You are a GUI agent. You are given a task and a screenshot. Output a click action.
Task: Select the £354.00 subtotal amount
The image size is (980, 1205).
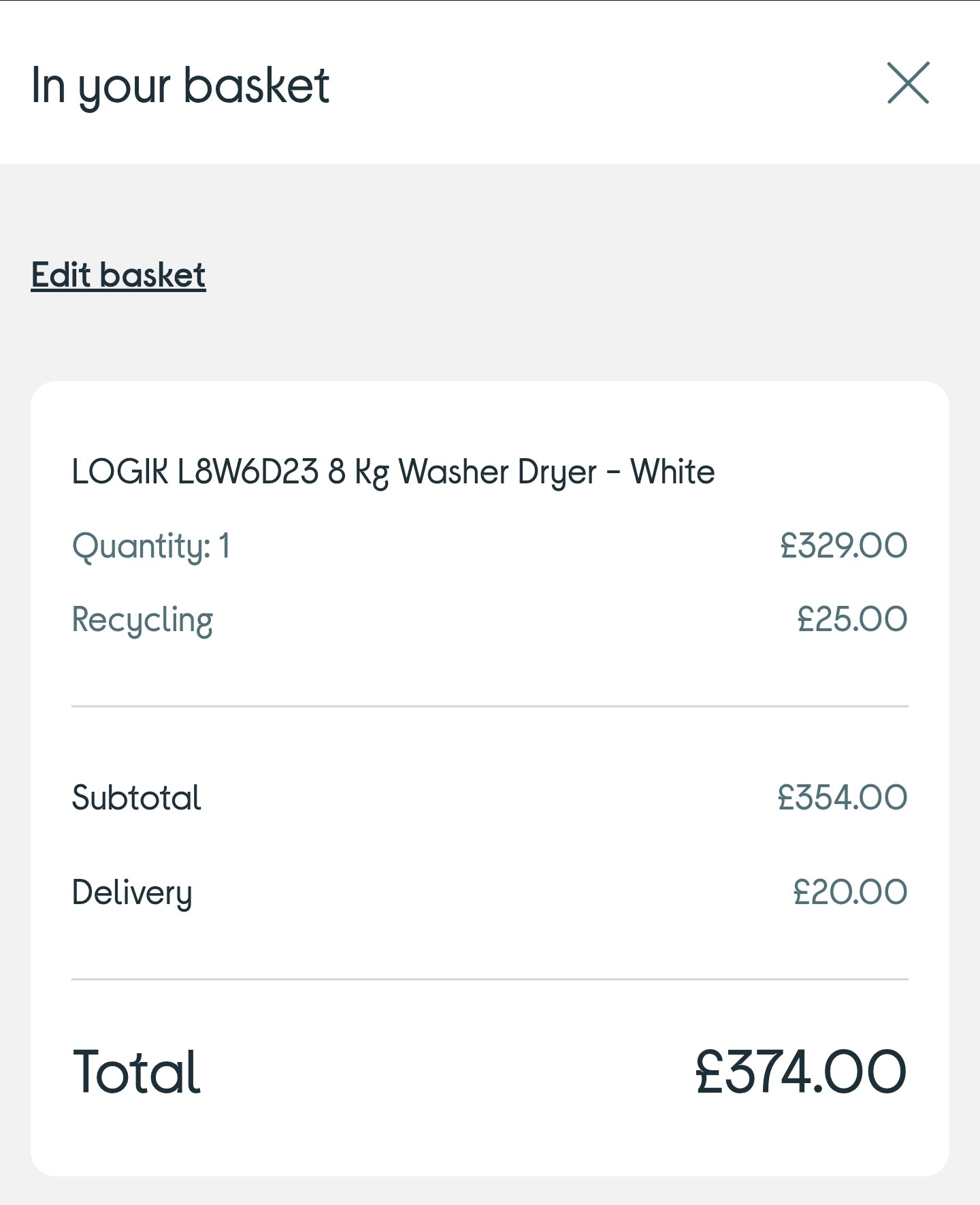843,798
